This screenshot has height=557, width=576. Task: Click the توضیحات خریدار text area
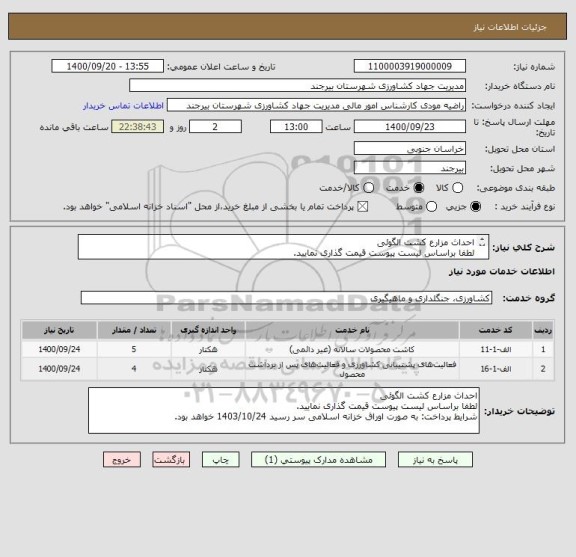(x=284, y=410)
